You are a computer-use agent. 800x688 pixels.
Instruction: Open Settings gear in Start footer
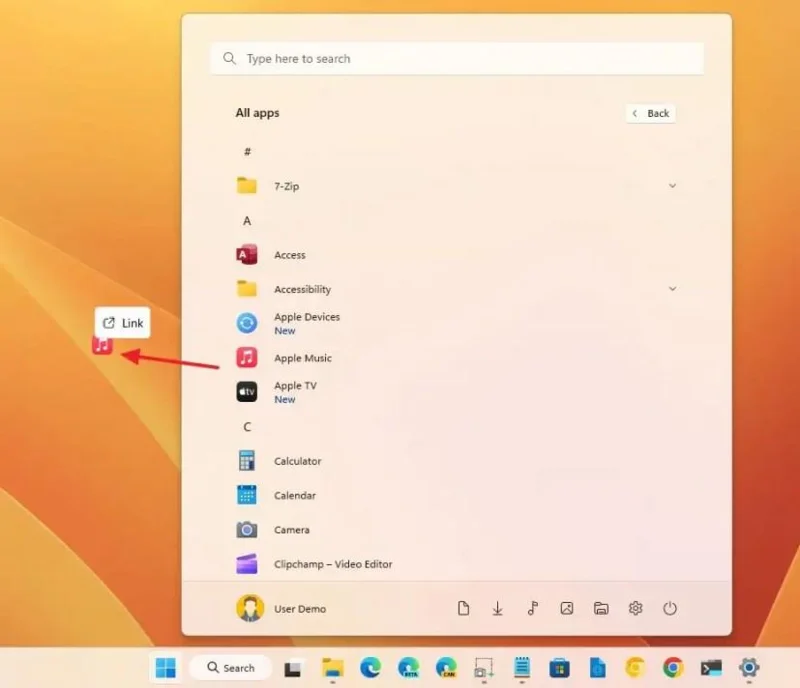[x=635, y=608]
